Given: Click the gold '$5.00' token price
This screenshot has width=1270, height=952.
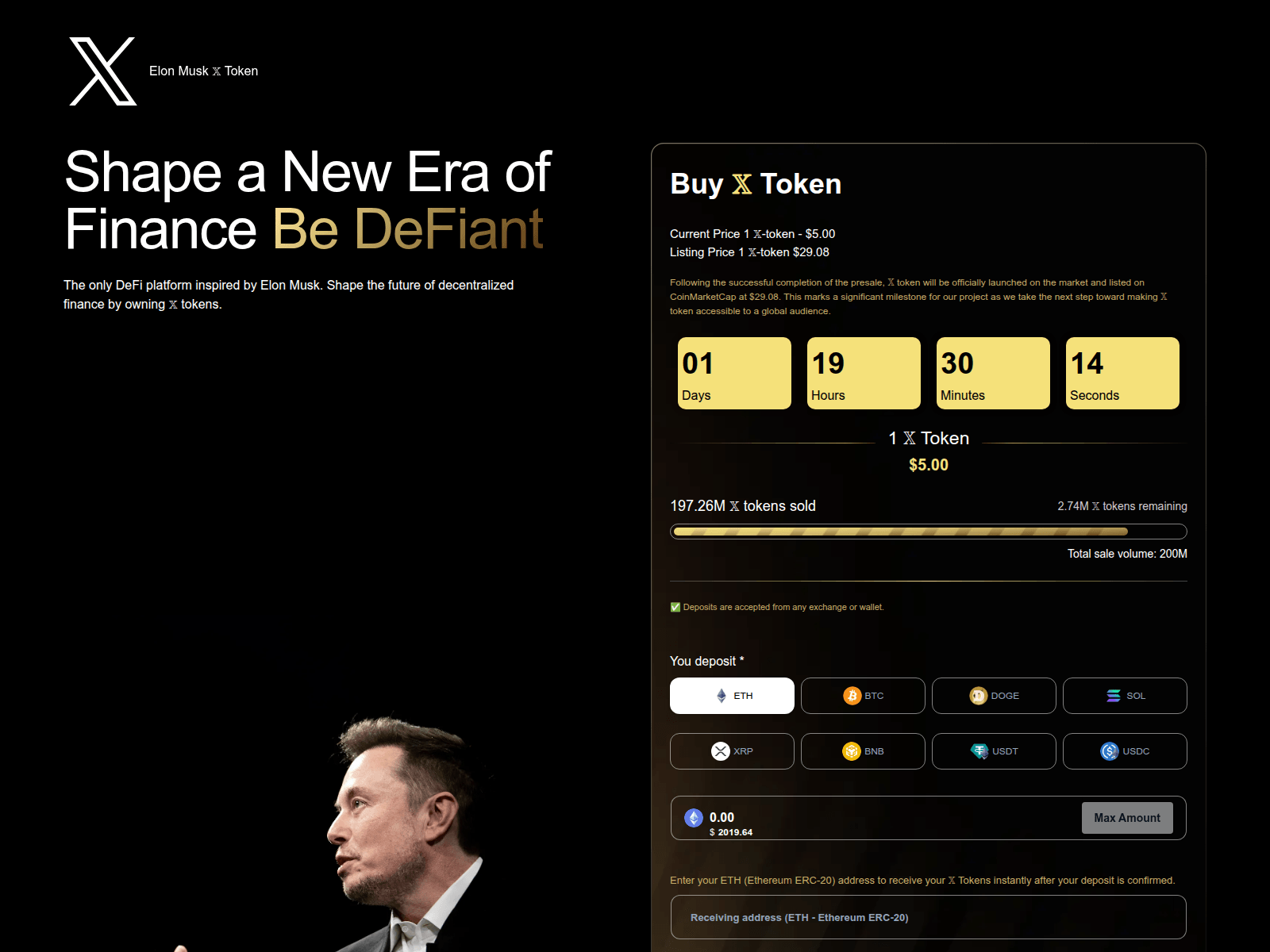Looking at the screenshot, I should [929, 465].
